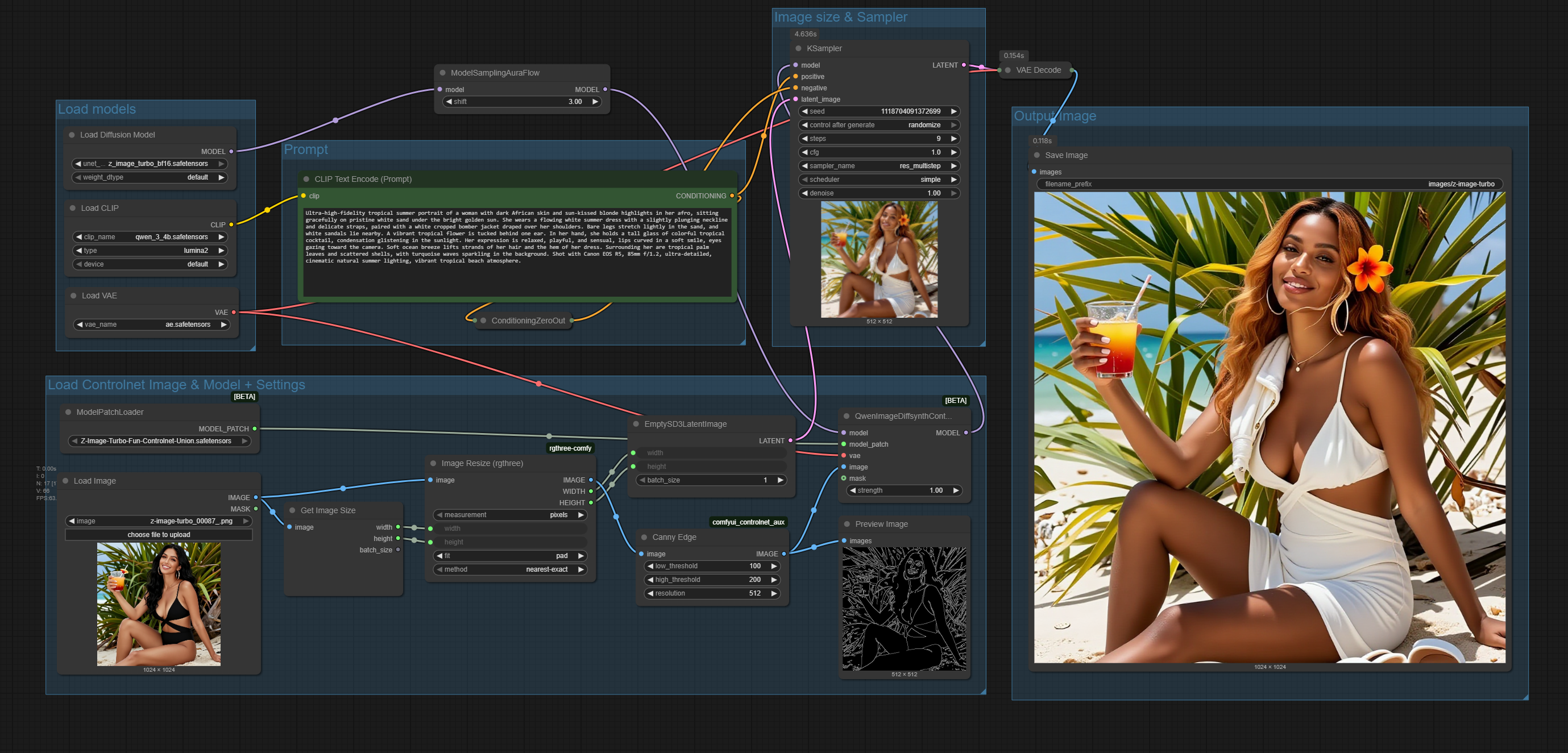Toggle collapse of the Load Image node
This screenshot has width=1568, height=753.
66,481
